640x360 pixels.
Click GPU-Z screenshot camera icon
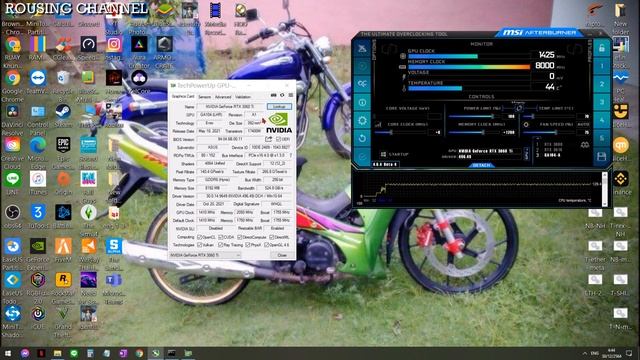pos(273,95)
